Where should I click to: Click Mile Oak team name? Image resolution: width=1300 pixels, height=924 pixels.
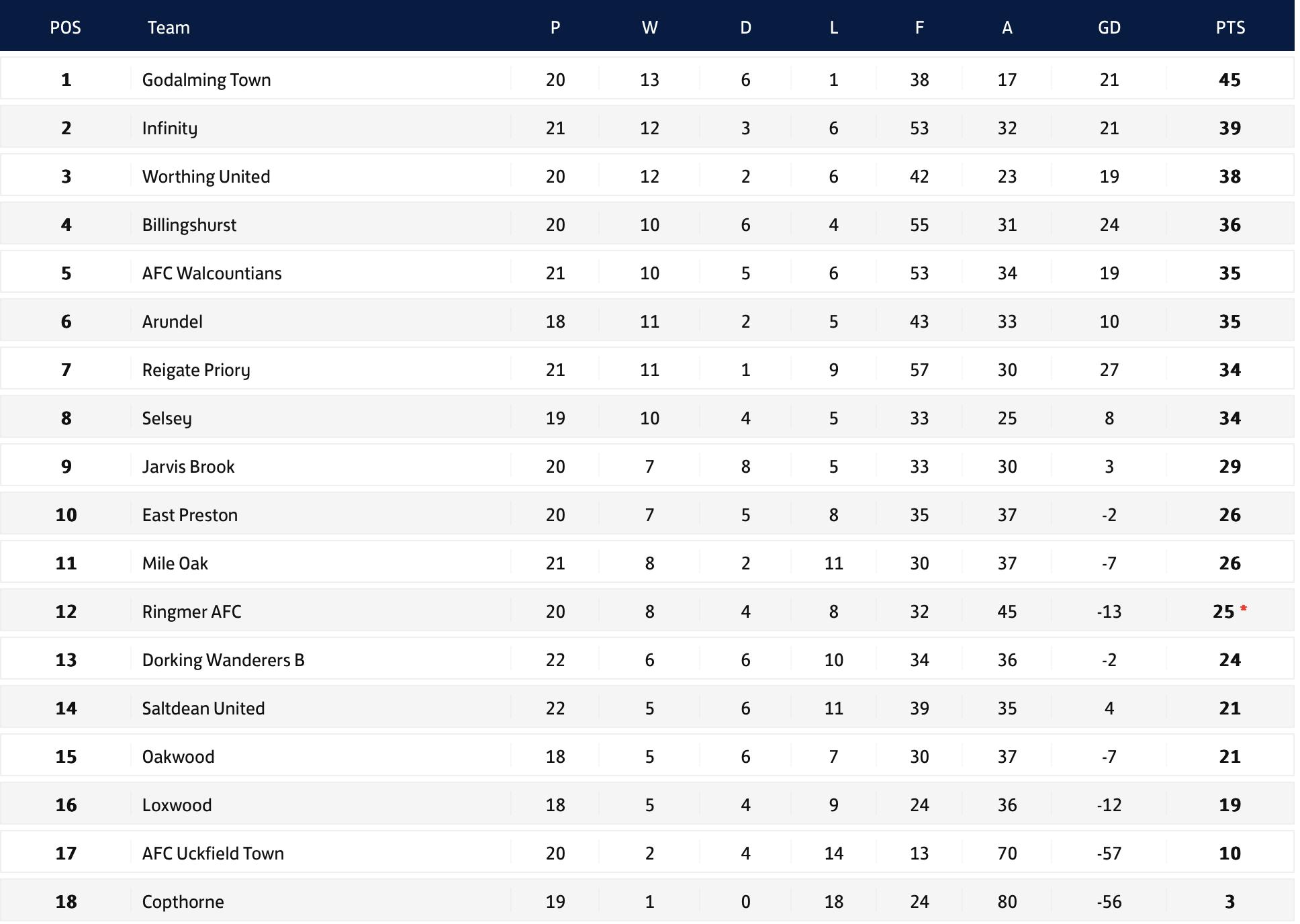pos(175,563)
